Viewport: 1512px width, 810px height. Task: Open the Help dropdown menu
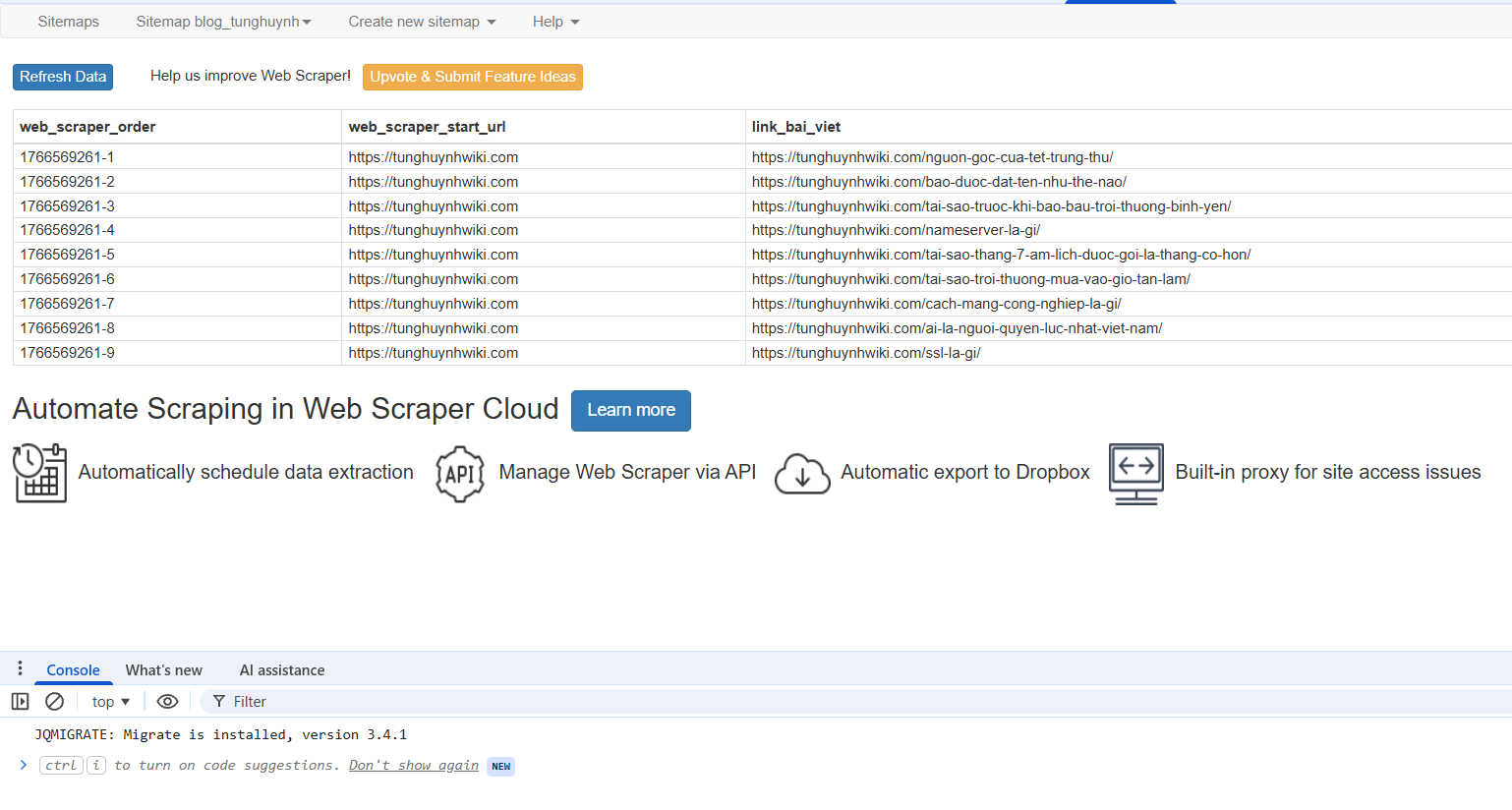[555, 22]
